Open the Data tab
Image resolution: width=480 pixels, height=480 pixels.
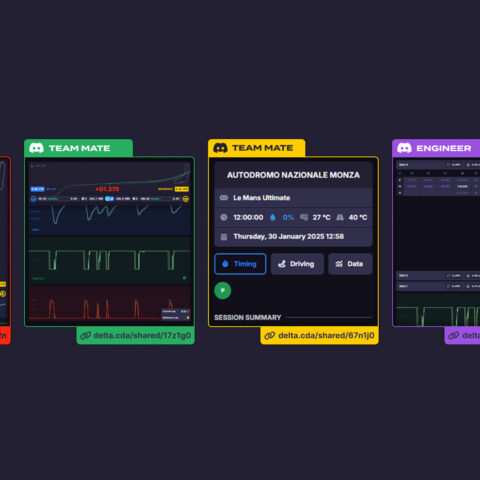pos(350,264)
